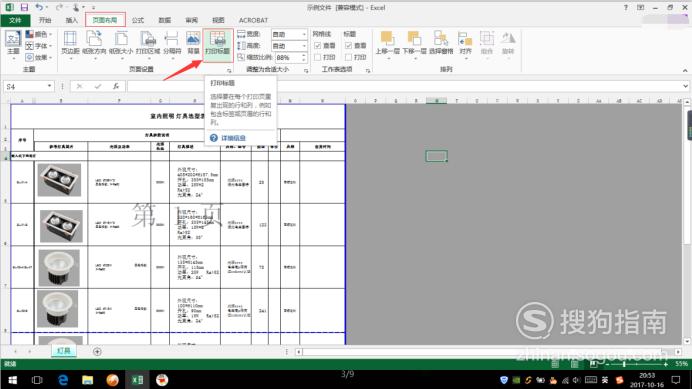692x389 pixels.
Task: Toggle Gridlines View (查看) checkbox
Action: [317, 45]
